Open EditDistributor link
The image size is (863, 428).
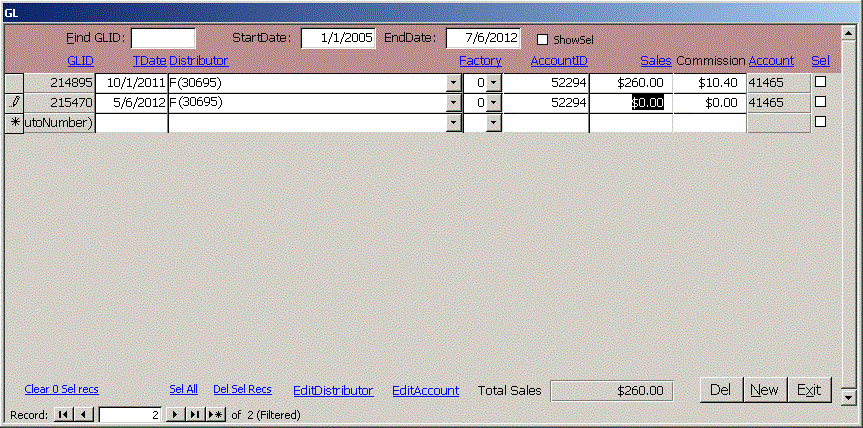coord(333,391)
